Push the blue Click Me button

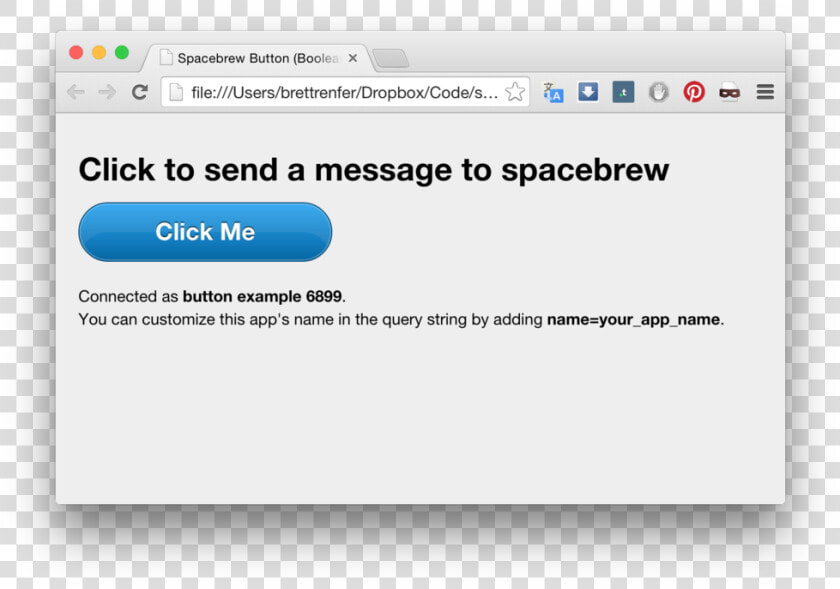[205, 232]
